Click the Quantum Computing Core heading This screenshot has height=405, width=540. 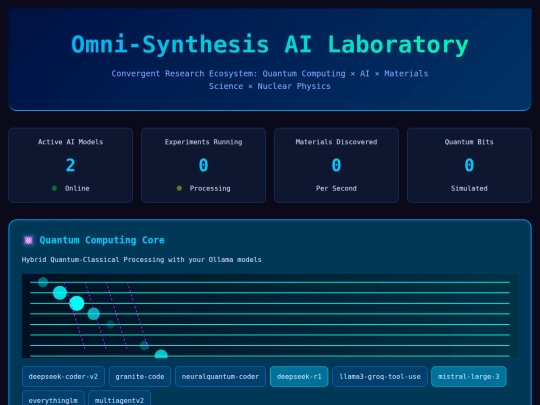click(102, 240)
